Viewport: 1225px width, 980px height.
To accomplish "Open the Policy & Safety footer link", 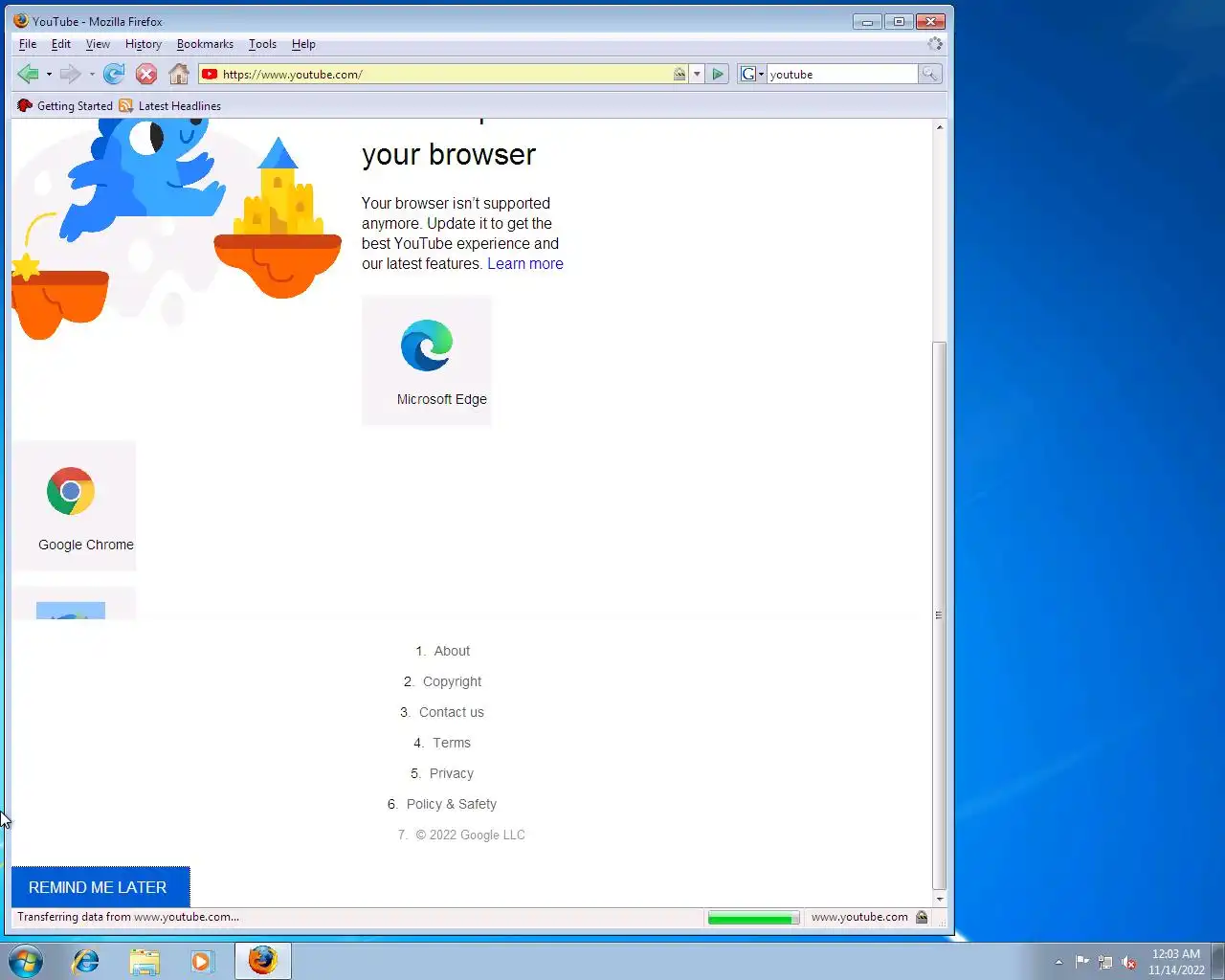I will point(452,804).
